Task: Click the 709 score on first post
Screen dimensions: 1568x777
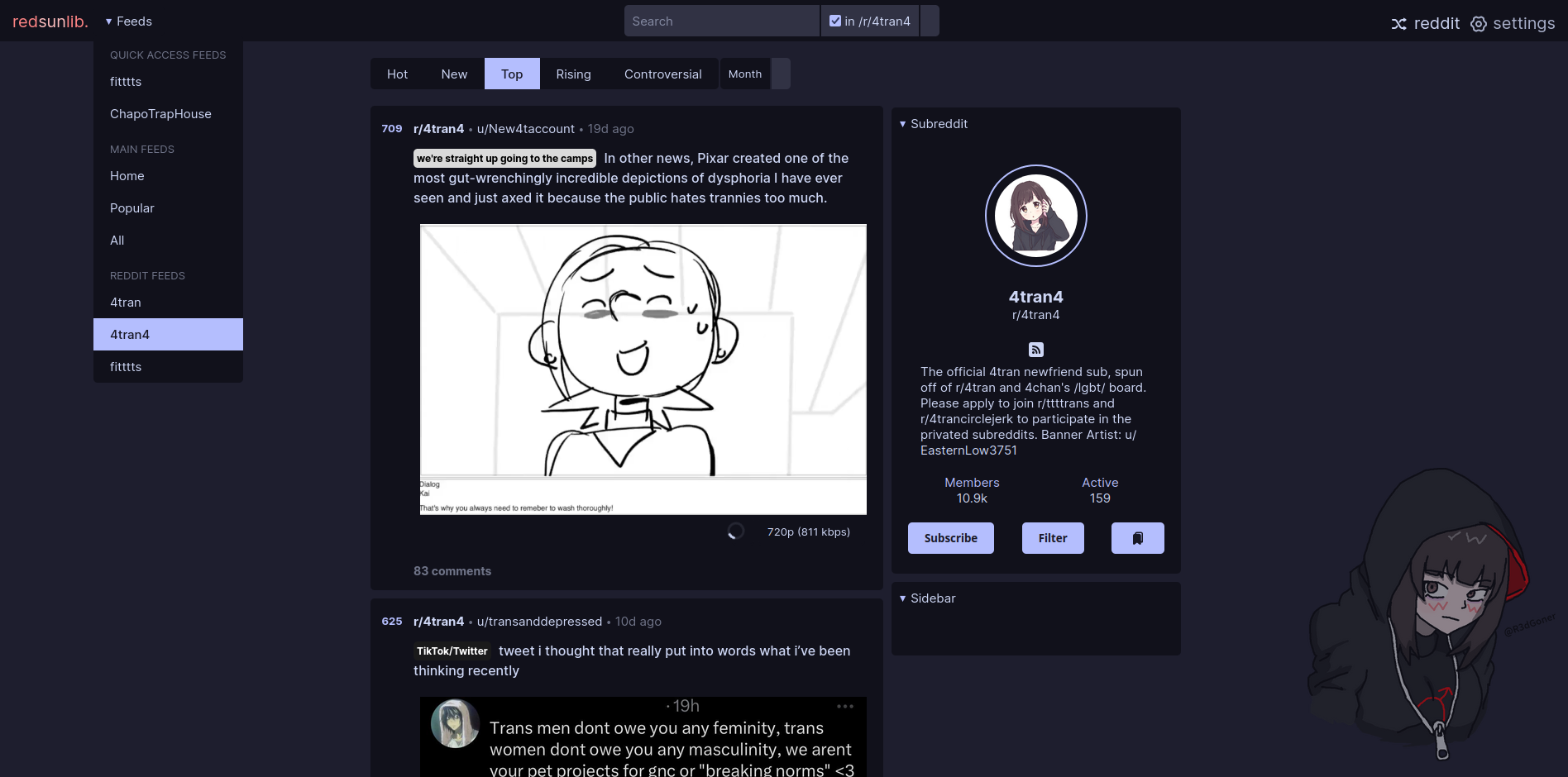Action: coord(392,129)
